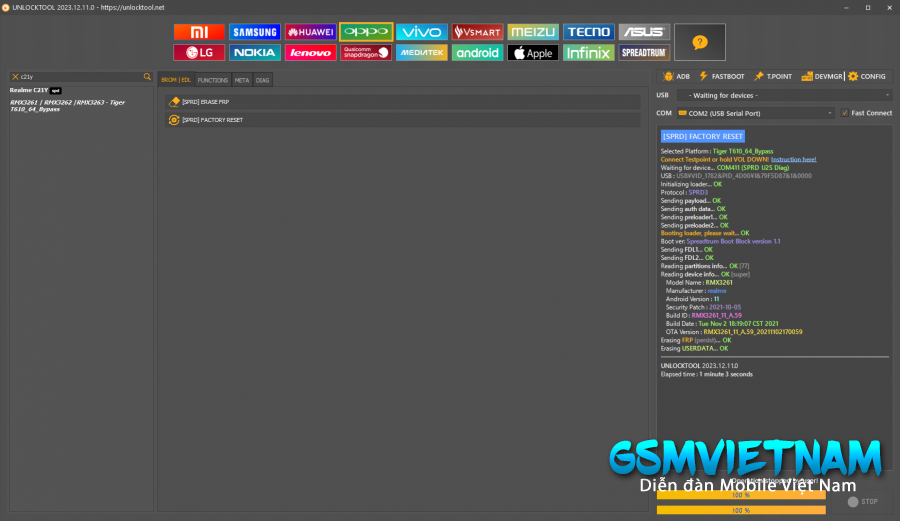Click the upper 100% progress bar
Screen dimensions: 900x521
(x=741, y=495)
